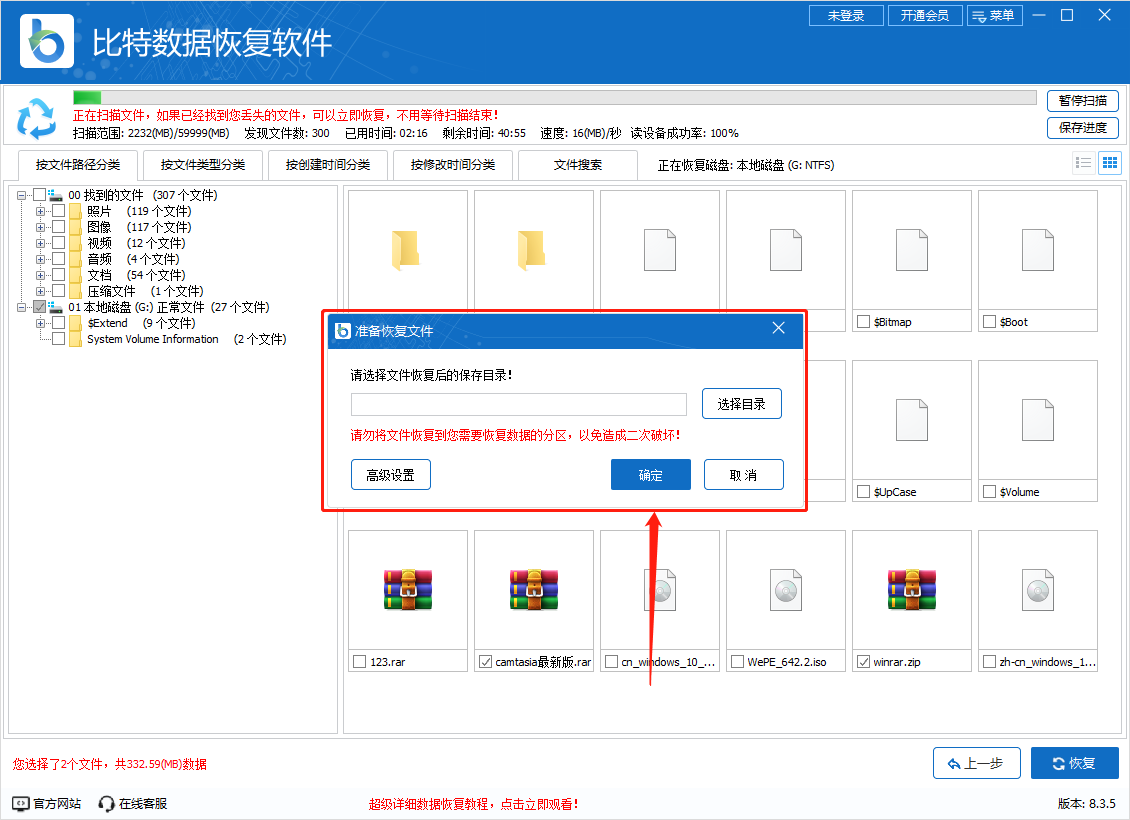The height and width of the screenshot is (820, 1130).
Task: Open the 文件搜索 tab
Action: [x=578, y=165]
